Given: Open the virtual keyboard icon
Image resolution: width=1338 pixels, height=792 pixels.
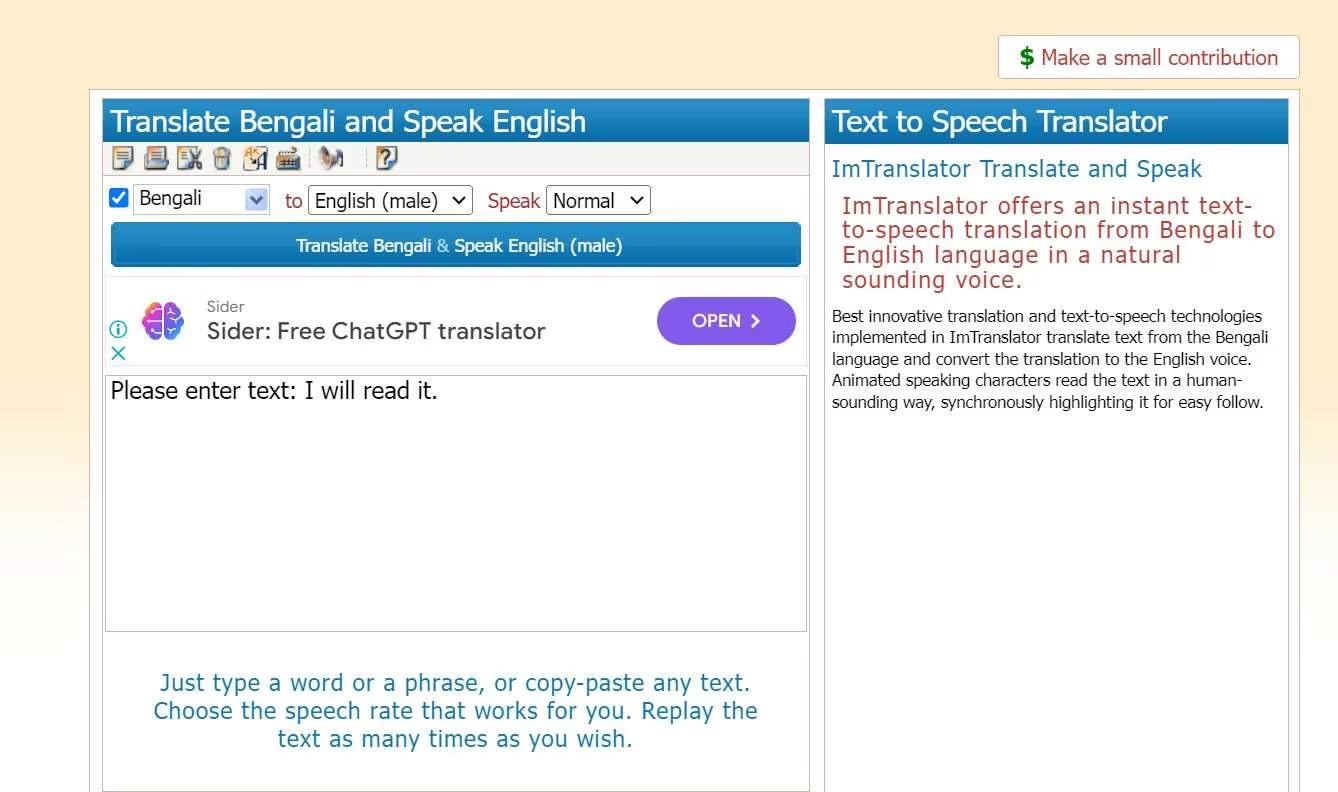Looking at the screenshot, I should coord(287,158).
